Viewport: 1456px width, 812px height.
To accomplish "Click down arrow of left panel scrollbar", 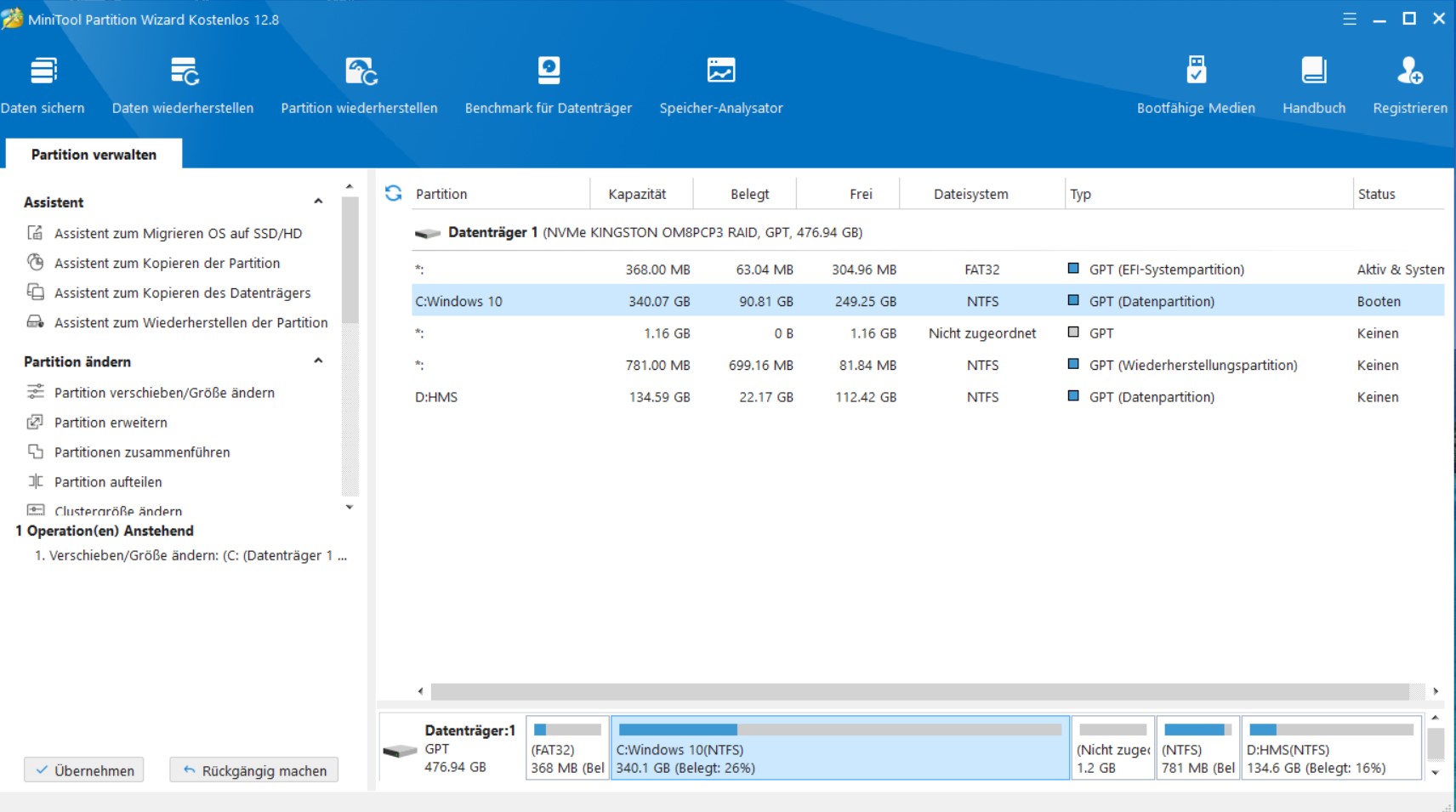I will tap(350, 507).
